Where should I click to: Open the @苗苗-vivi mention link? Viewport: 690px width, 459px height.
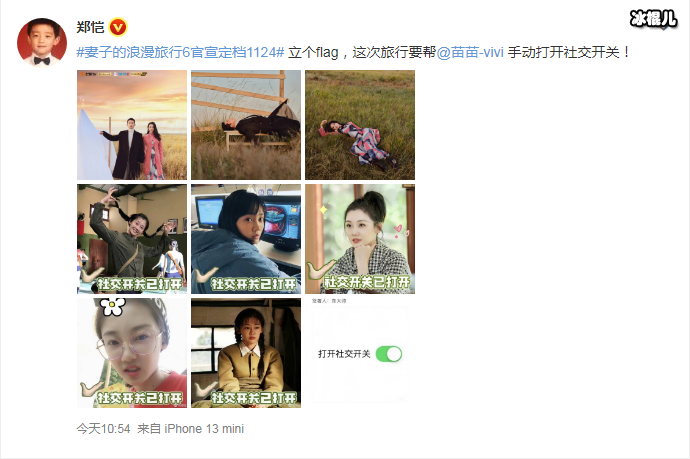tap(470, 52)
